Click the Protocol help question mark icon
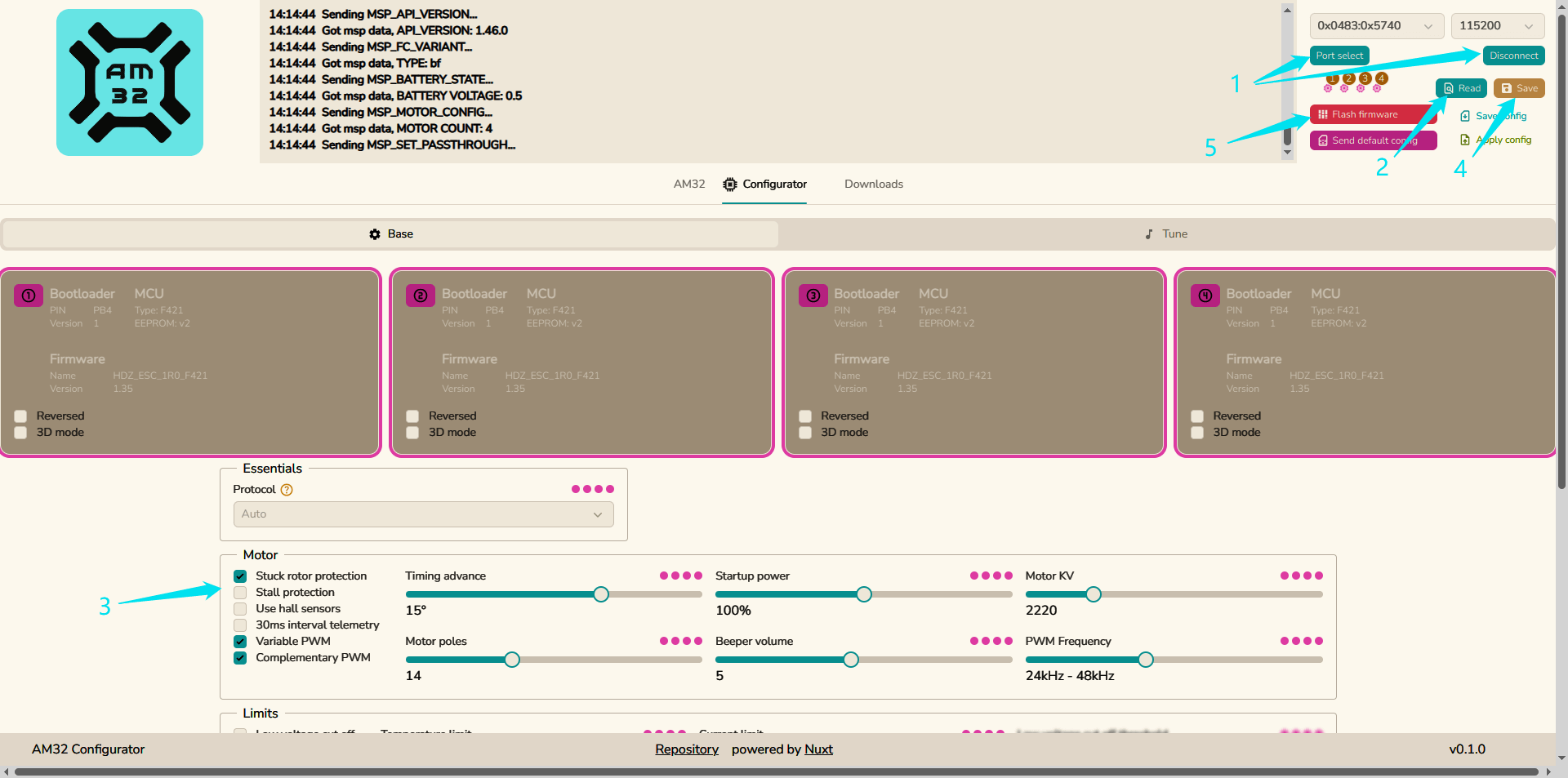This screenshot has height=778, width=1568. coord(287,490)
